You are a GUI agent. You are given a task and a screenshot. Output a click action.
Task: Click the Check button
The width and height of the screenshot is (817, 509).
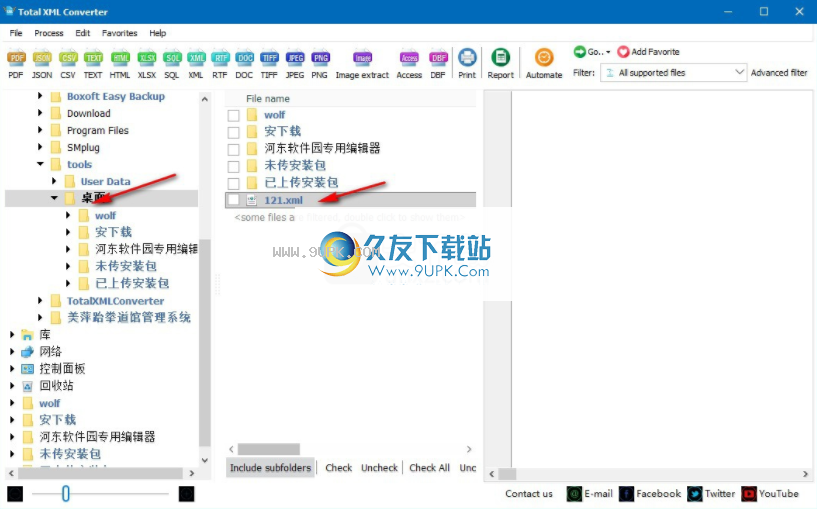339,467
